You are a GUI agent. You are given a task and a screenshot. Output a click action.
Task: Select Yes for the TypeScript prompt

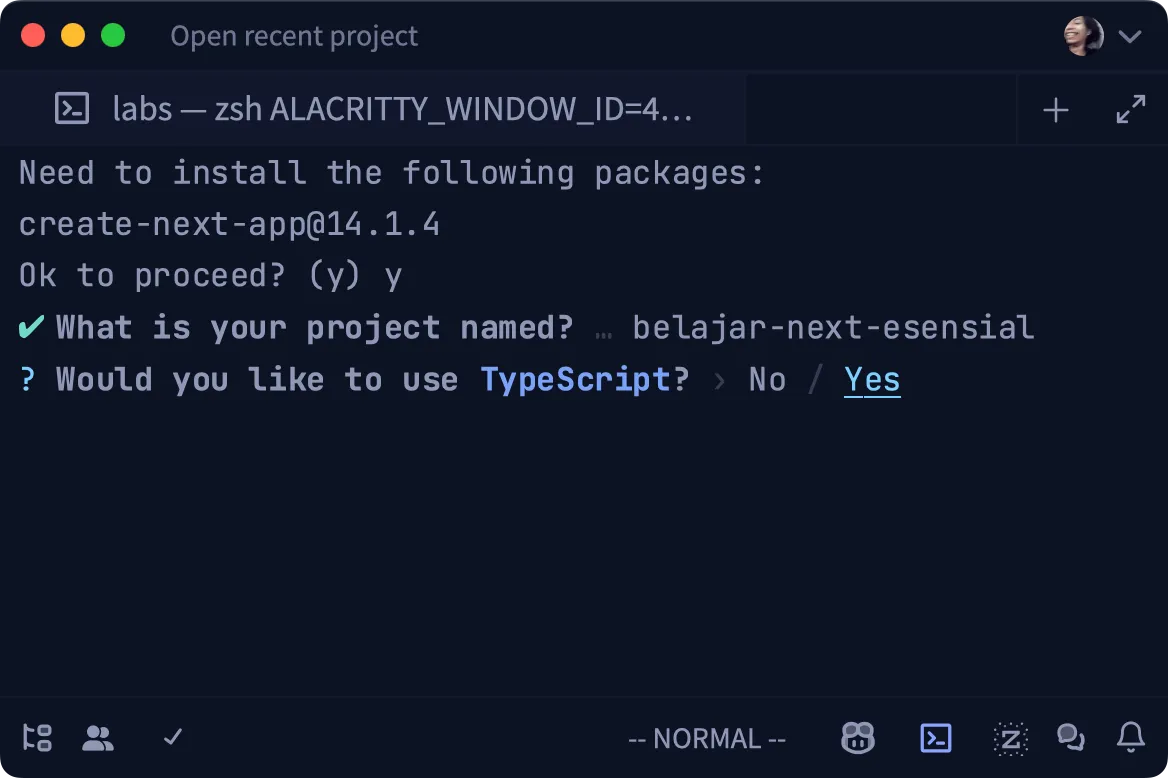click(872, 379)
